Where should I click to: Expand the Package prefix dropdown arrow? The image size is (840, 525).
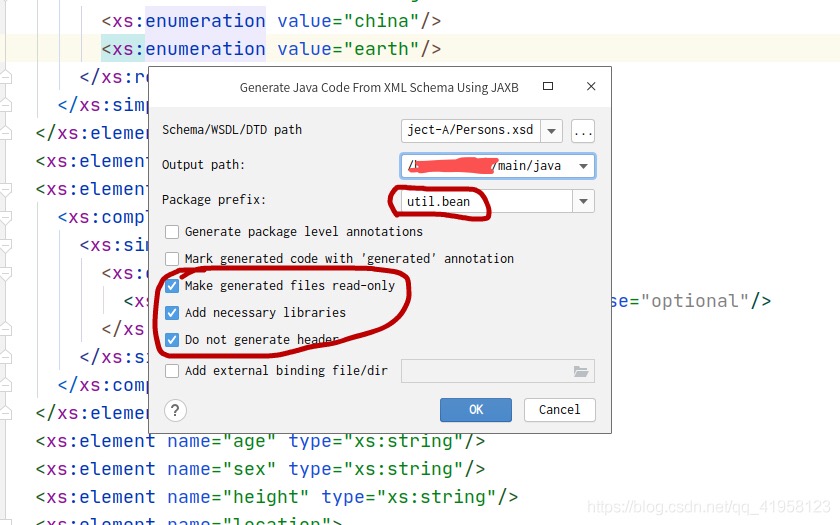(x=583, y=201)
